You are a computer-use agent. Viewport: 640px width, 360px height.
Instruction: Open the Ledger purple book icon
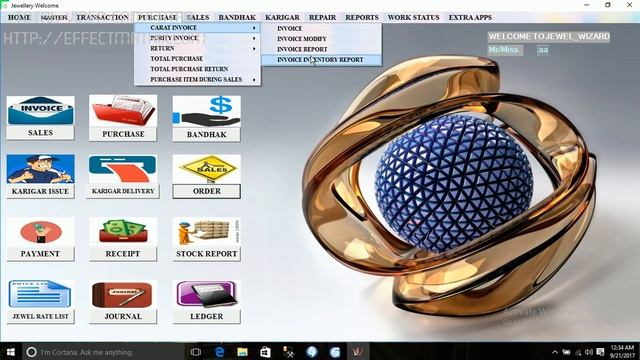[207, 294]
